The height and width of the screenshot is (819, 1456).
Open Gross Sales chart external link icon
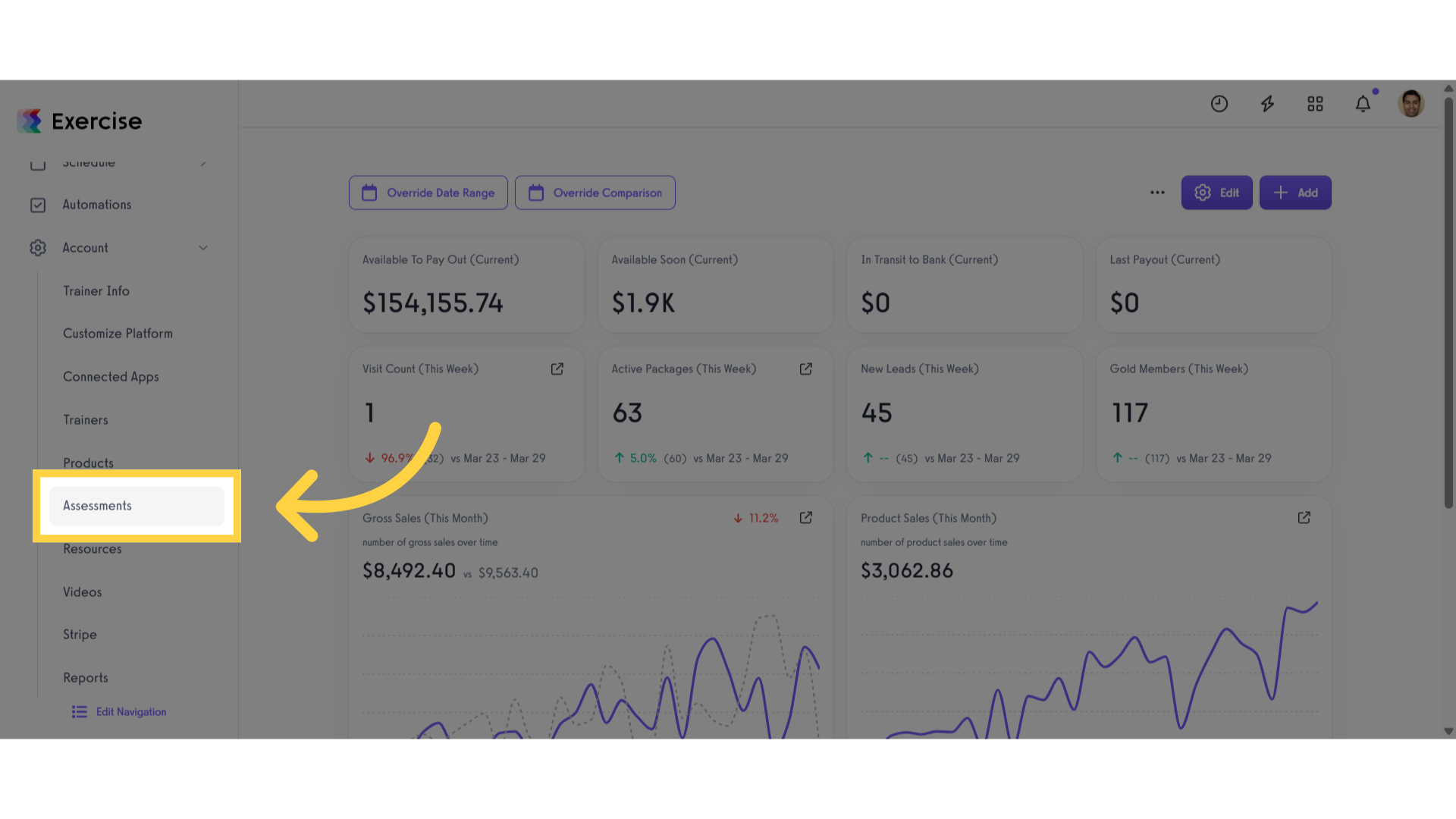(806, 517)
